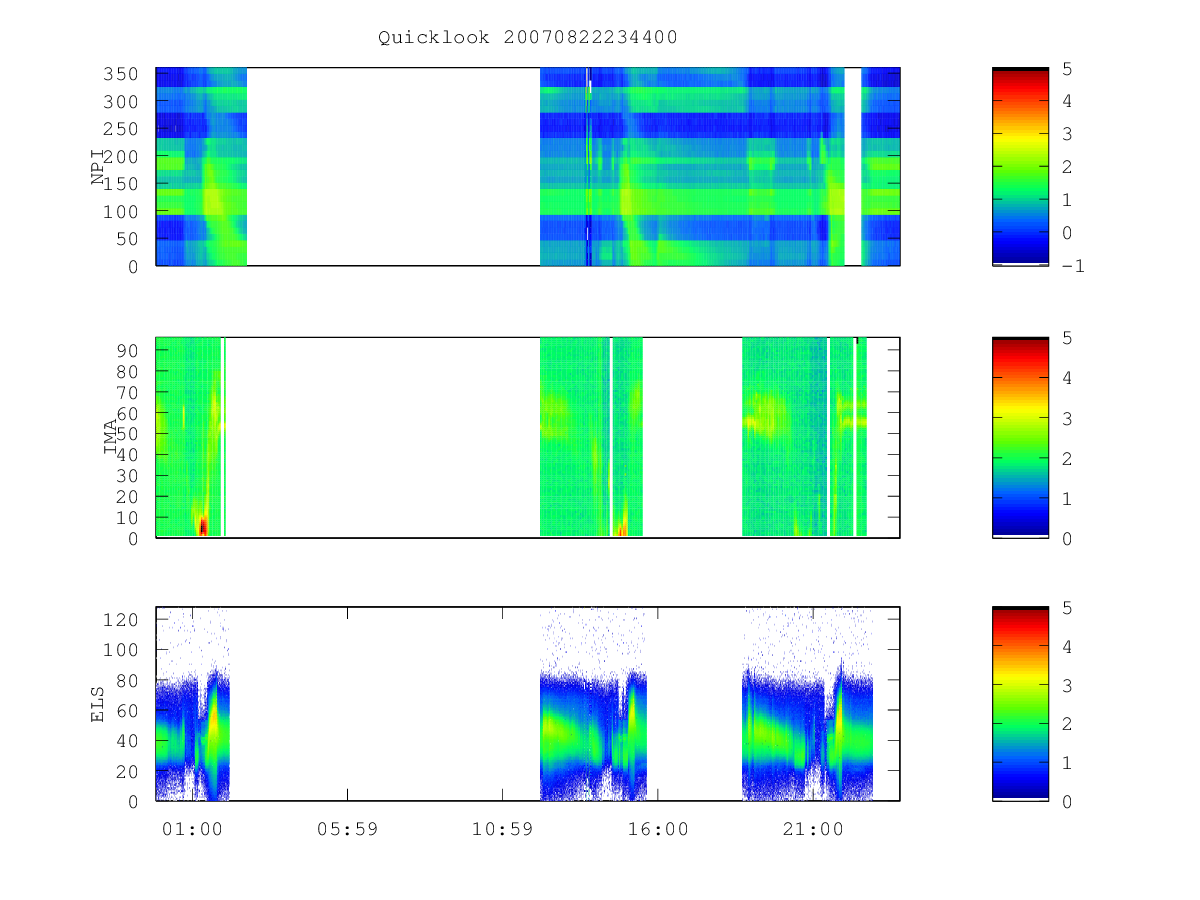
Task: Click the IMA axis label
Action: click(x=111, y=438)
